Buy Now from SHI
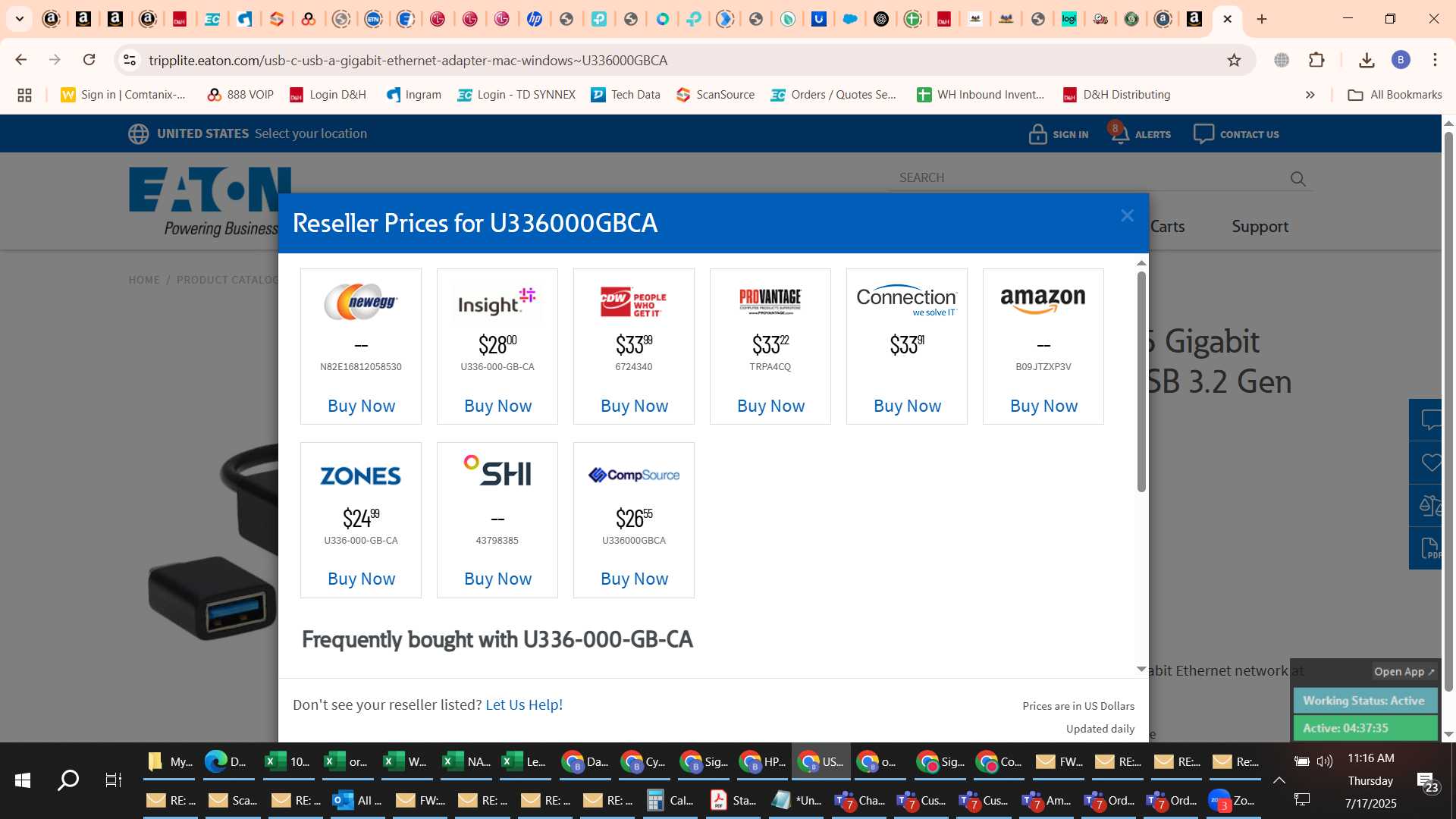Screen dimensions: 1456x819 coord(497,579)
